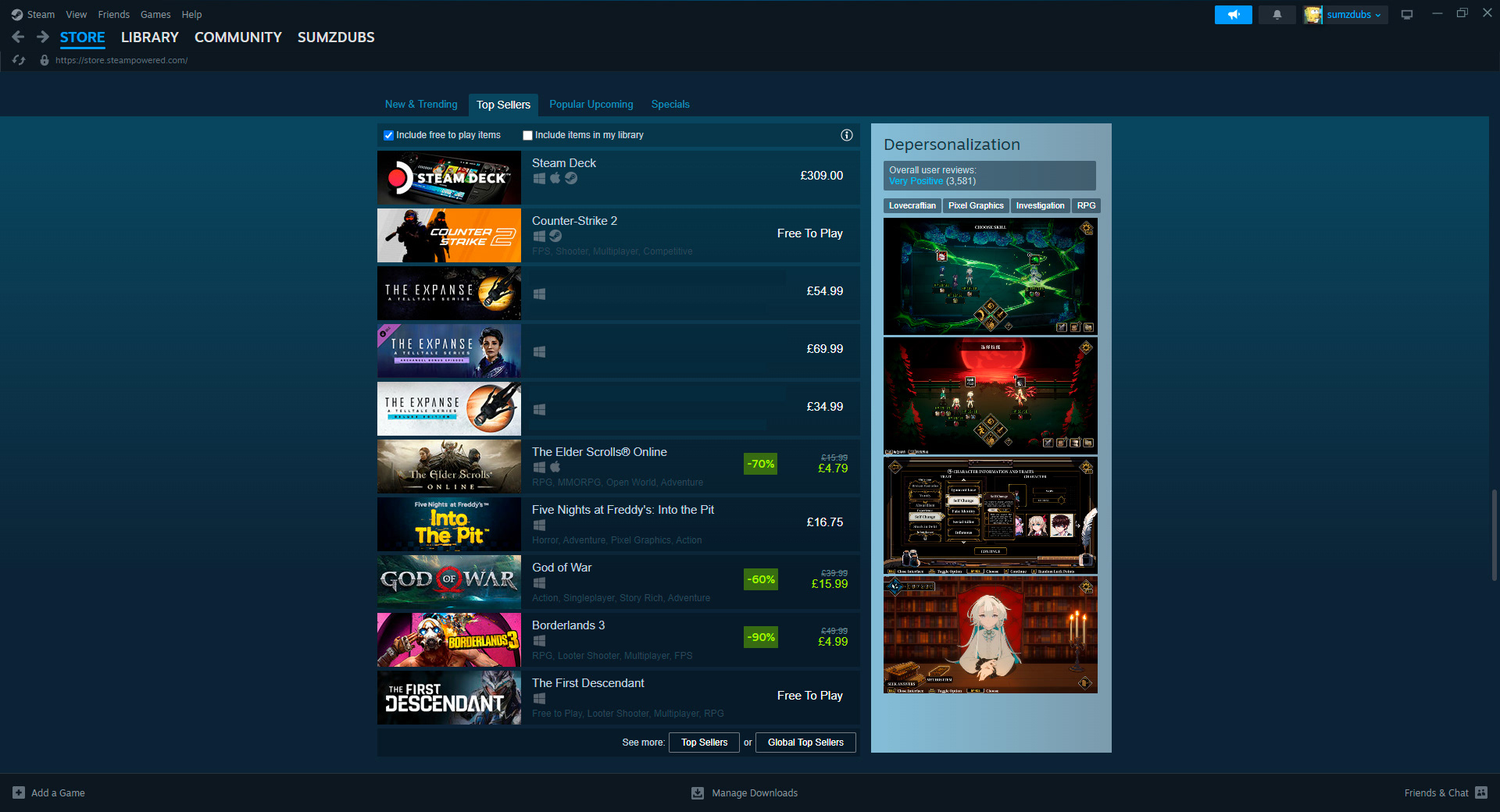Switch to the New & Trending tab
This screenshot has width=1500, height=812.
(421, 104)
